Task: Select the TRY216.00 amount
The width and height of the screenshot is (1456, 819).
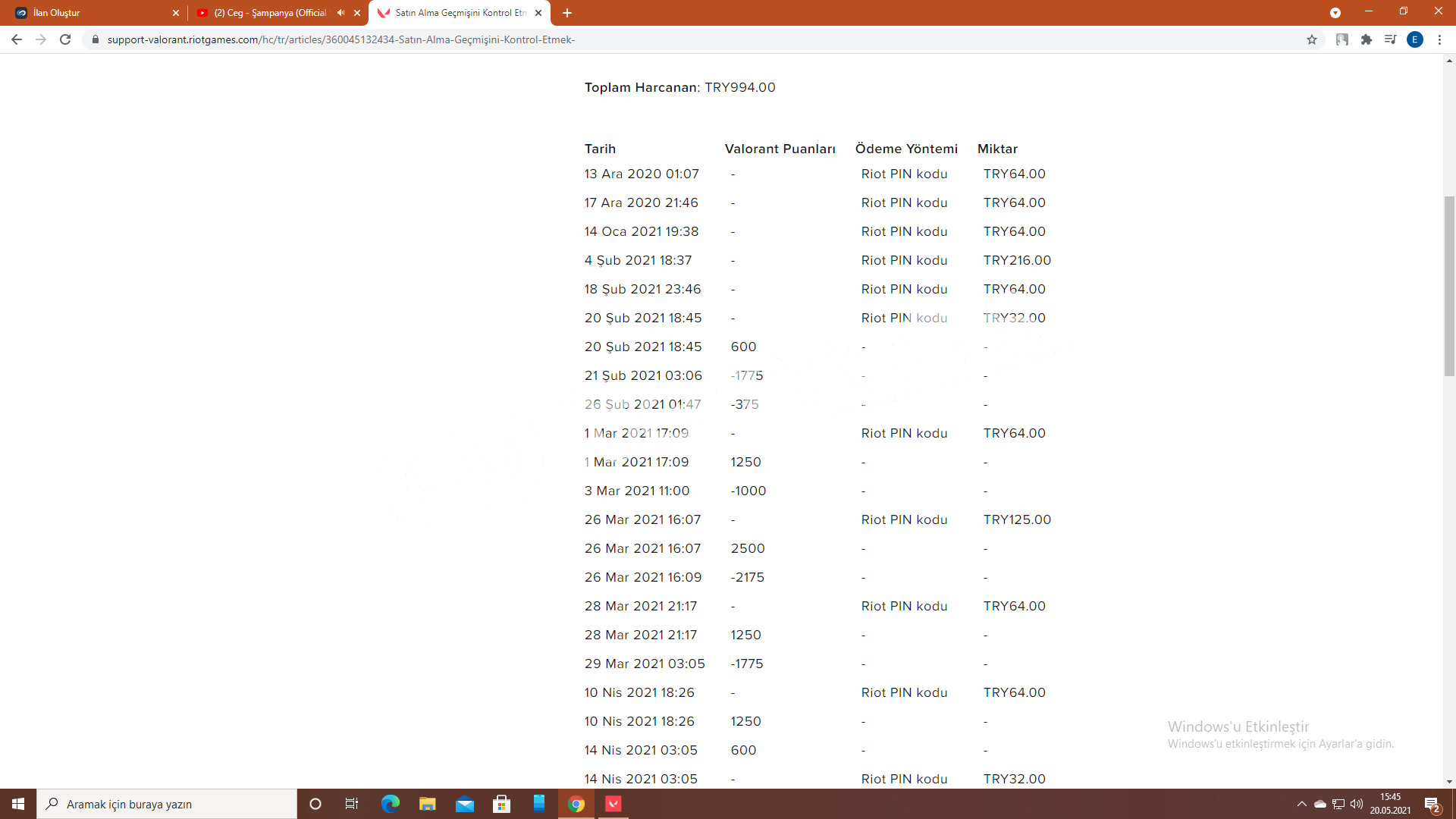Action: (x=1017, y=260)
